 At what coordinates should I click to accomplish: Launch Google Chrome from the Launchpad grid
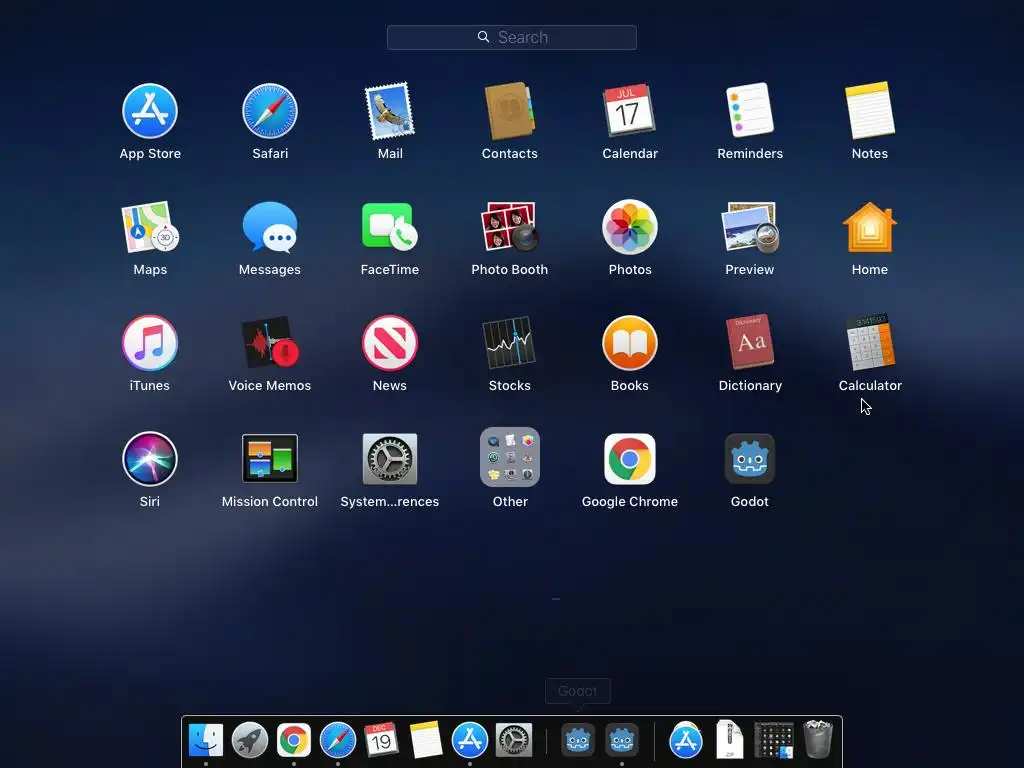pyautogui.click(x=630, y=458)
